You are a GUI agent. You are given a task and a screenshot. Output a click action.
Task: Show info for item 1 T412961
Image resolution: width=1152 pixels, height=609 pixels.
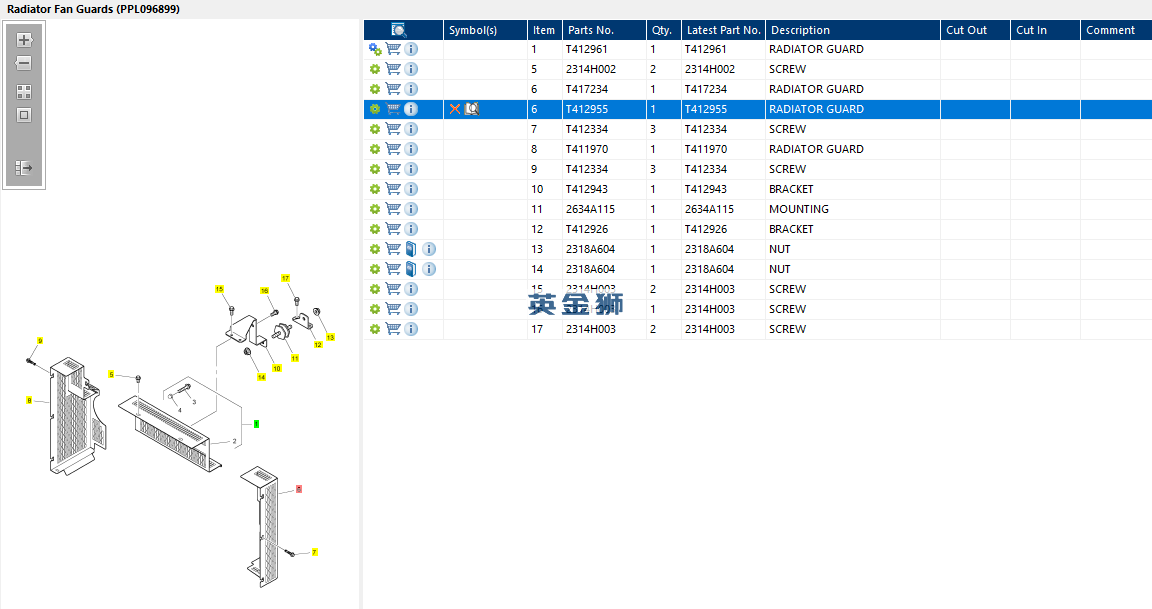[x=411, y=49]
